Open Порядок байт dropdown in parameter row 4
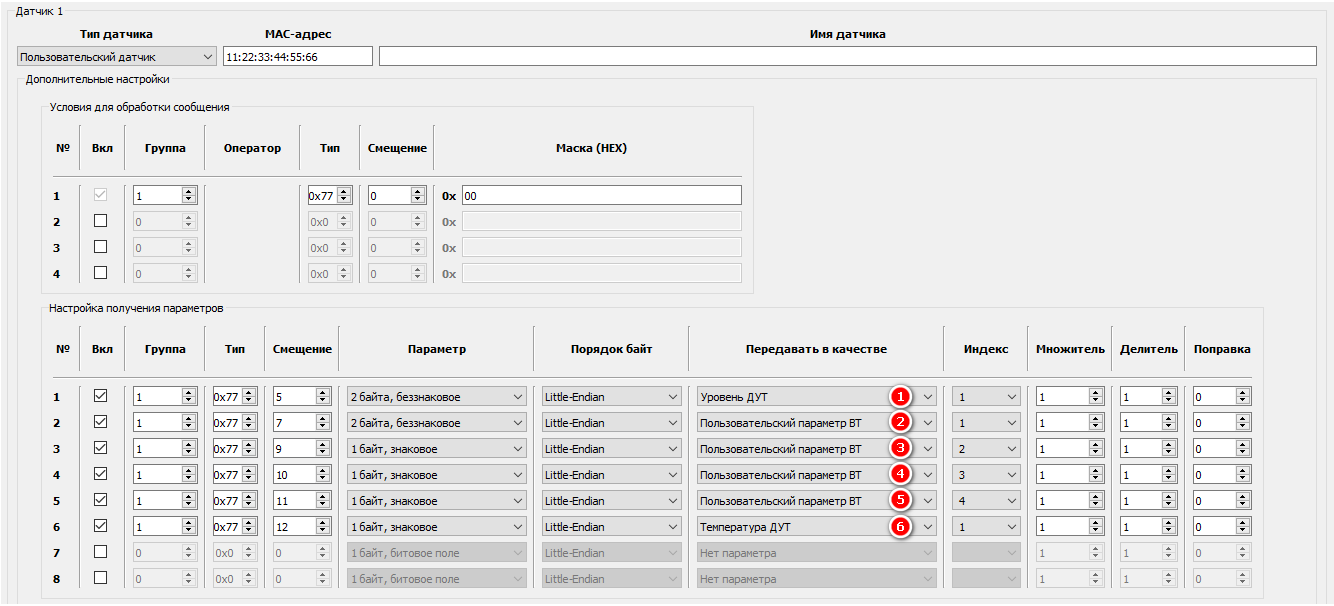 (611, 475)
